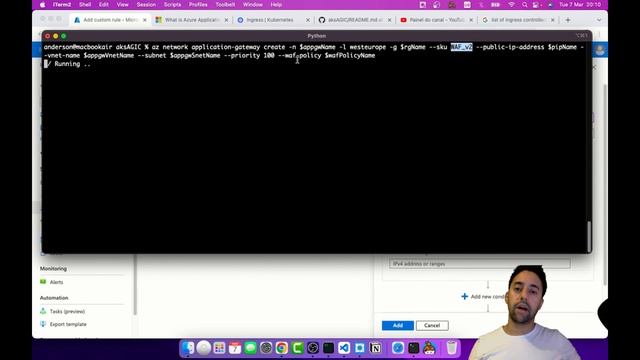Click the blue Add button
640x360 pixels.
(398, 325)
